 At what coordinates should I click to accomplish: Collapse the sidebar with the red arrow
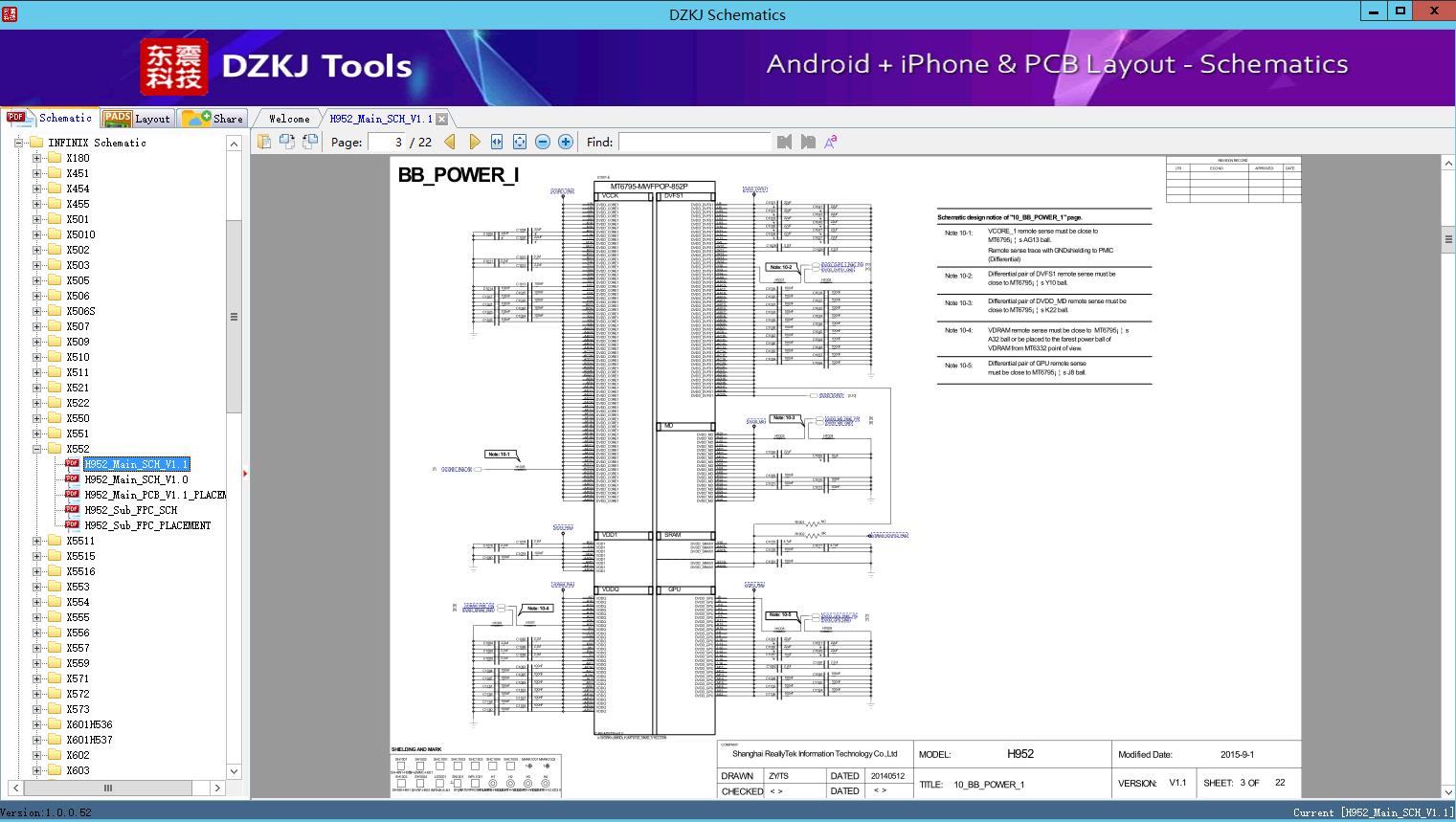[245, 473]
